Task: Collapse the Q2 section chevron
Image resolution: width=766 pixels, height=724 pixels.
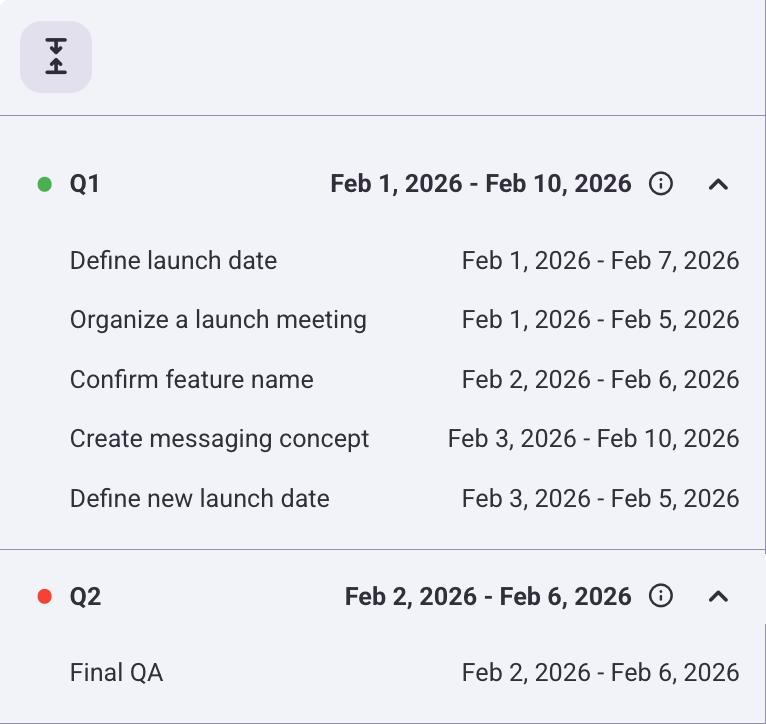Action: click(x=718, y=597)
